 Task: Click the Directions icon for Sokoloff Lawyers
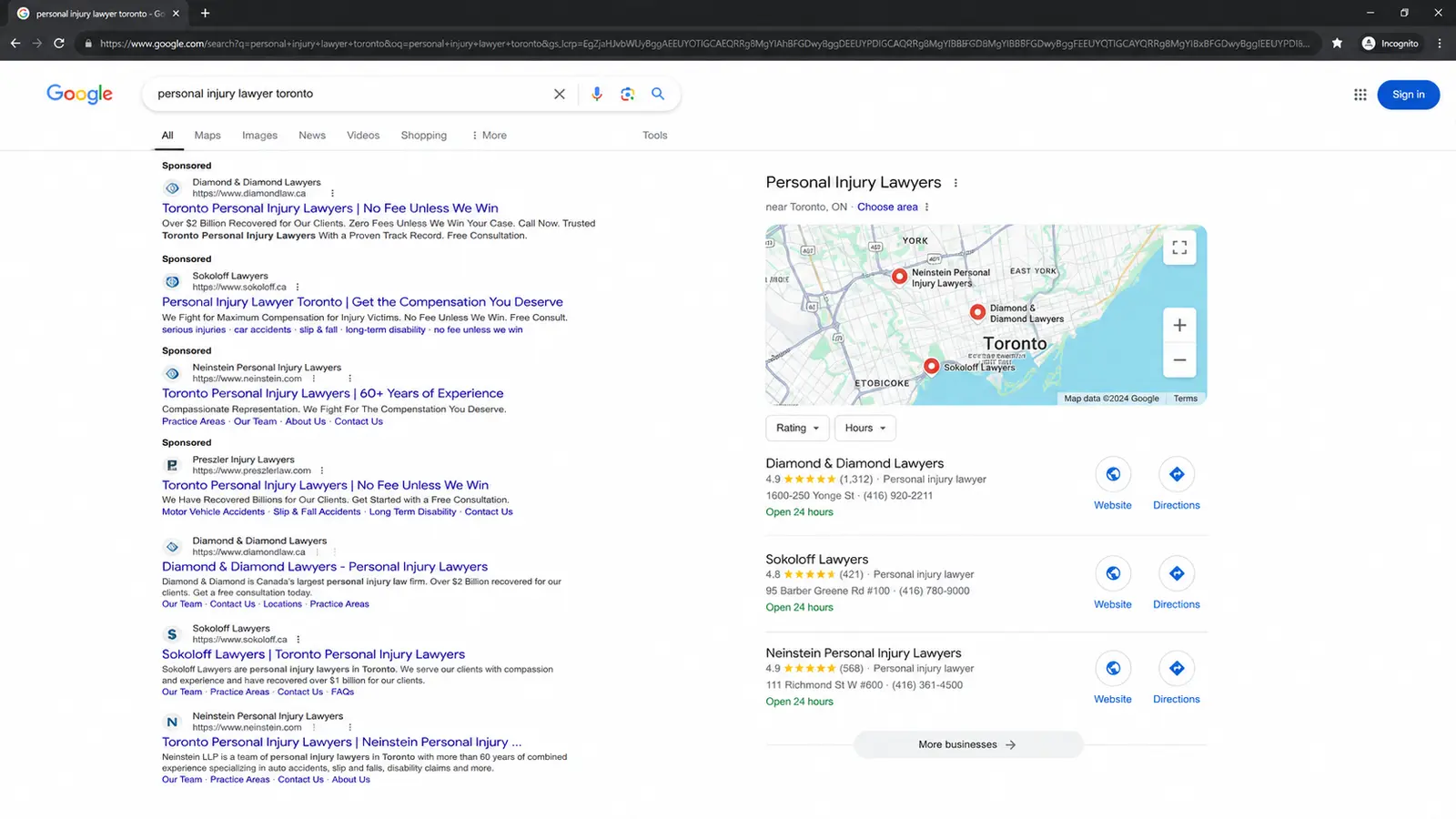click(x=1177, y=573)
